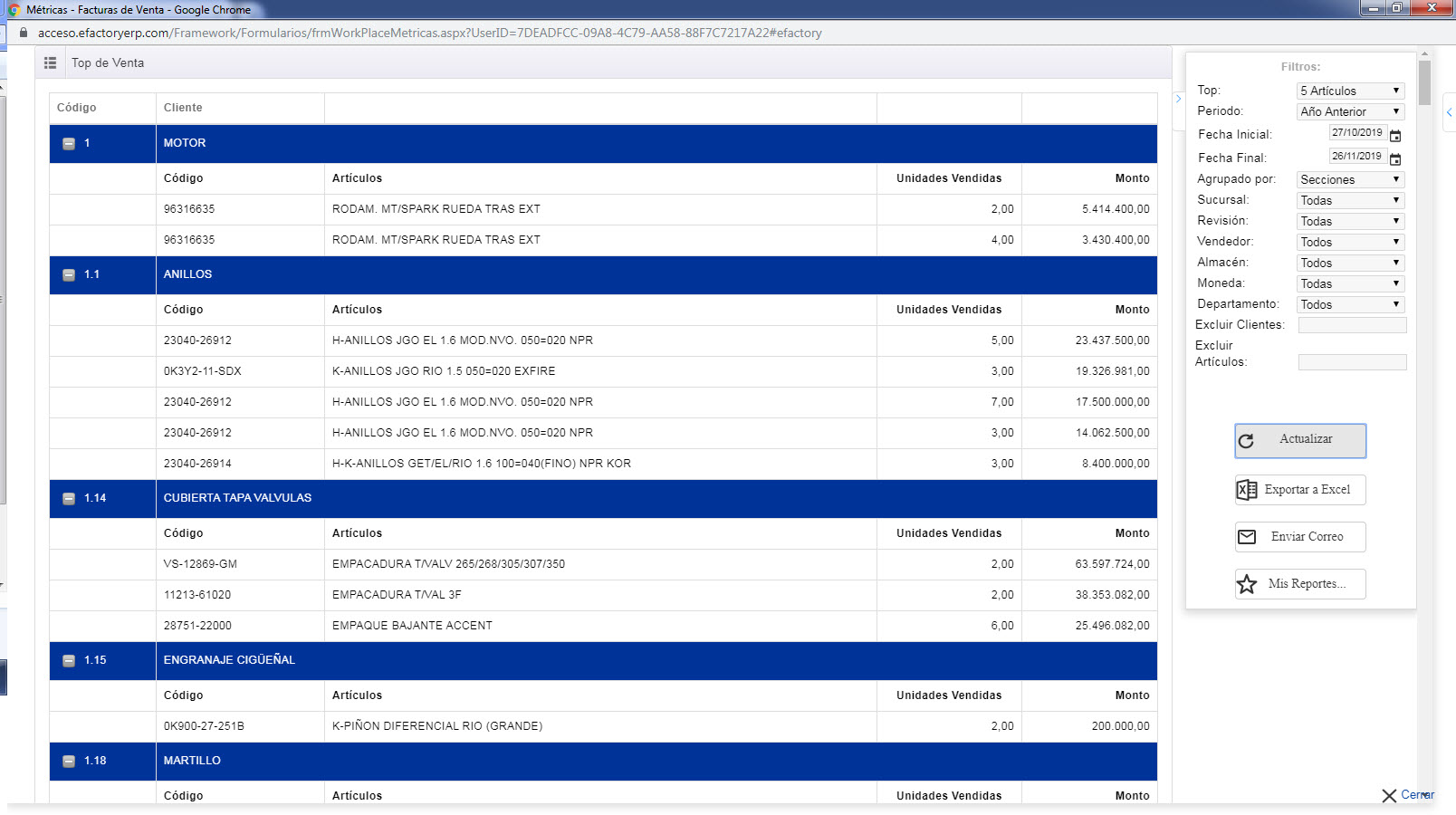Viewport: 1456px width, 815px height.
Task: Click the site lock icon in address bar
Action: point(24,33)
